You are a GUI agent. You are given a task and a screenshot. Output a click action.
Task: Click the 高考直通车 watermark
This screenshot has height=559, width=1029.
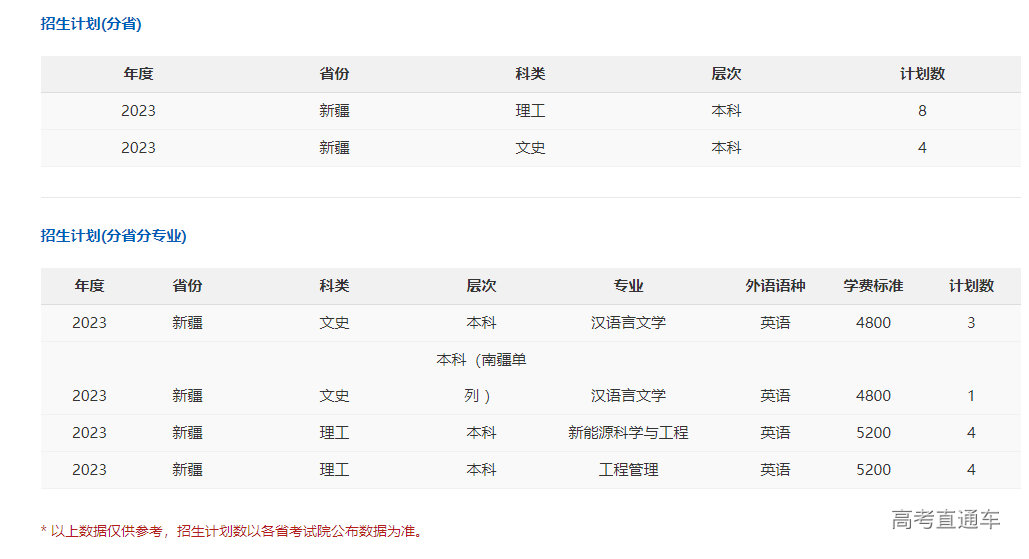tap(945, 519)
